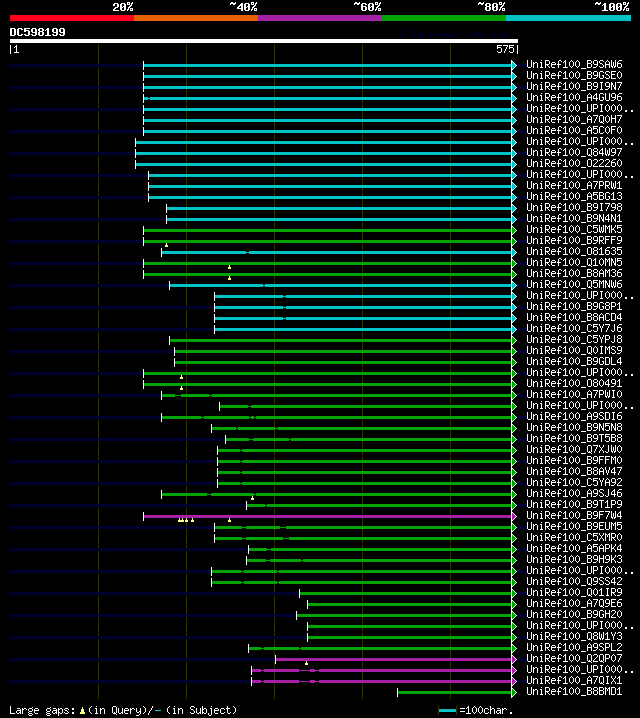640x718 pixels.
Task: Select the query name DC598199
Action: click(x=38, y=32)
